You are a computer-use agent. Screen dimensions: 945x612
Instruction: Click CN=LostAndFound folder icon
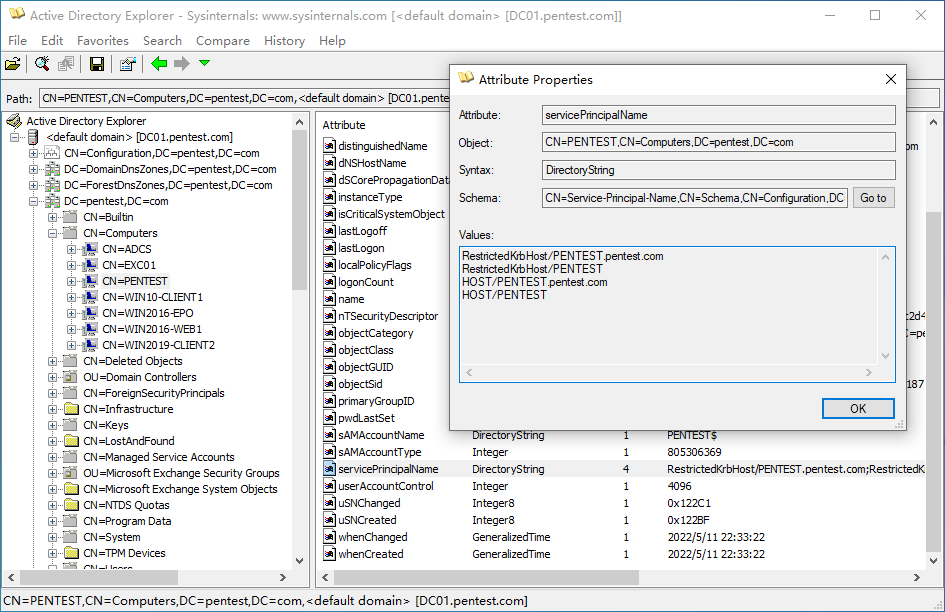coord(71,441)
